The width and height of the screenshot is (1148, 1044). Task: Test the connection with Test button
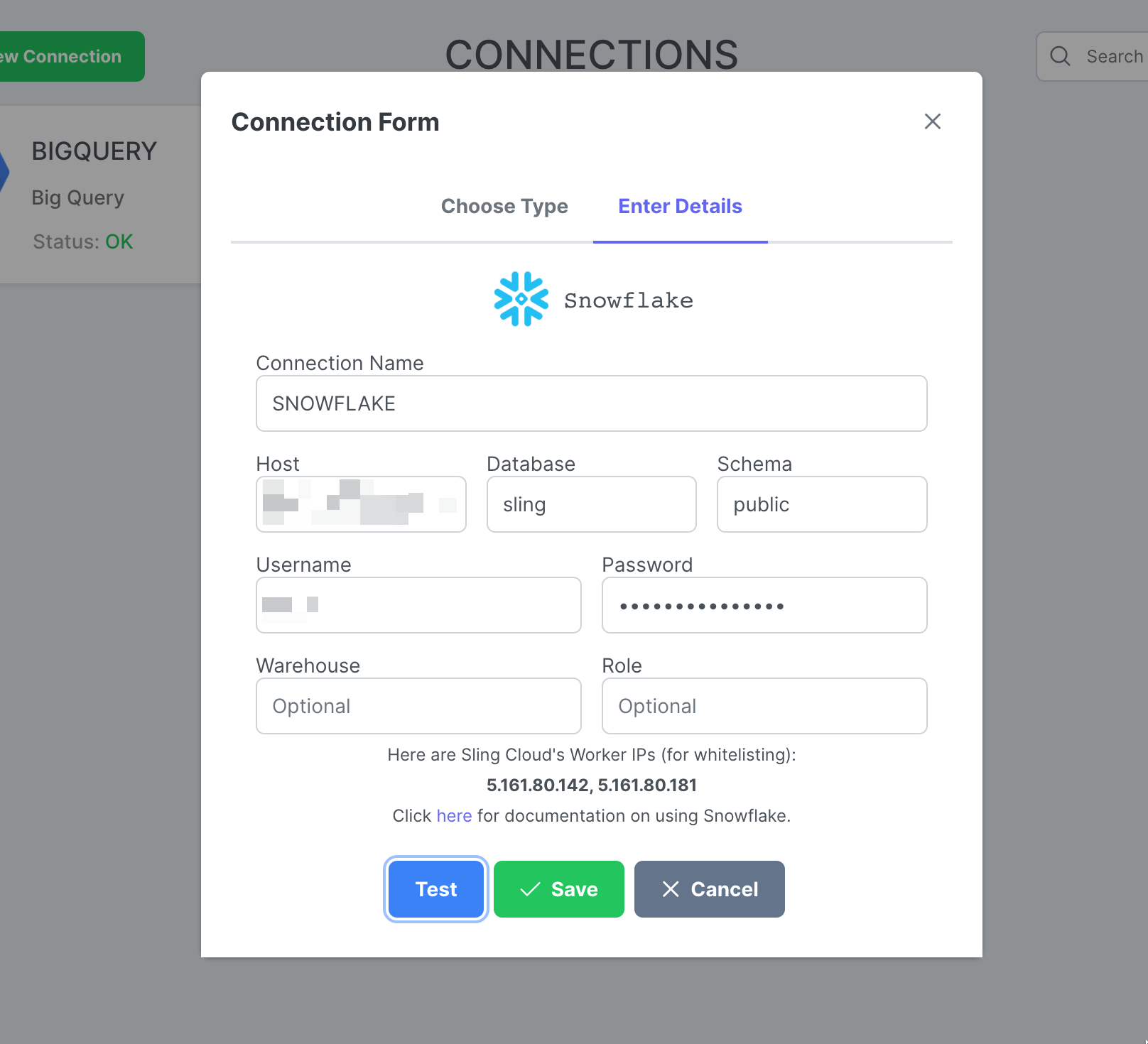[x=436, y=889]
